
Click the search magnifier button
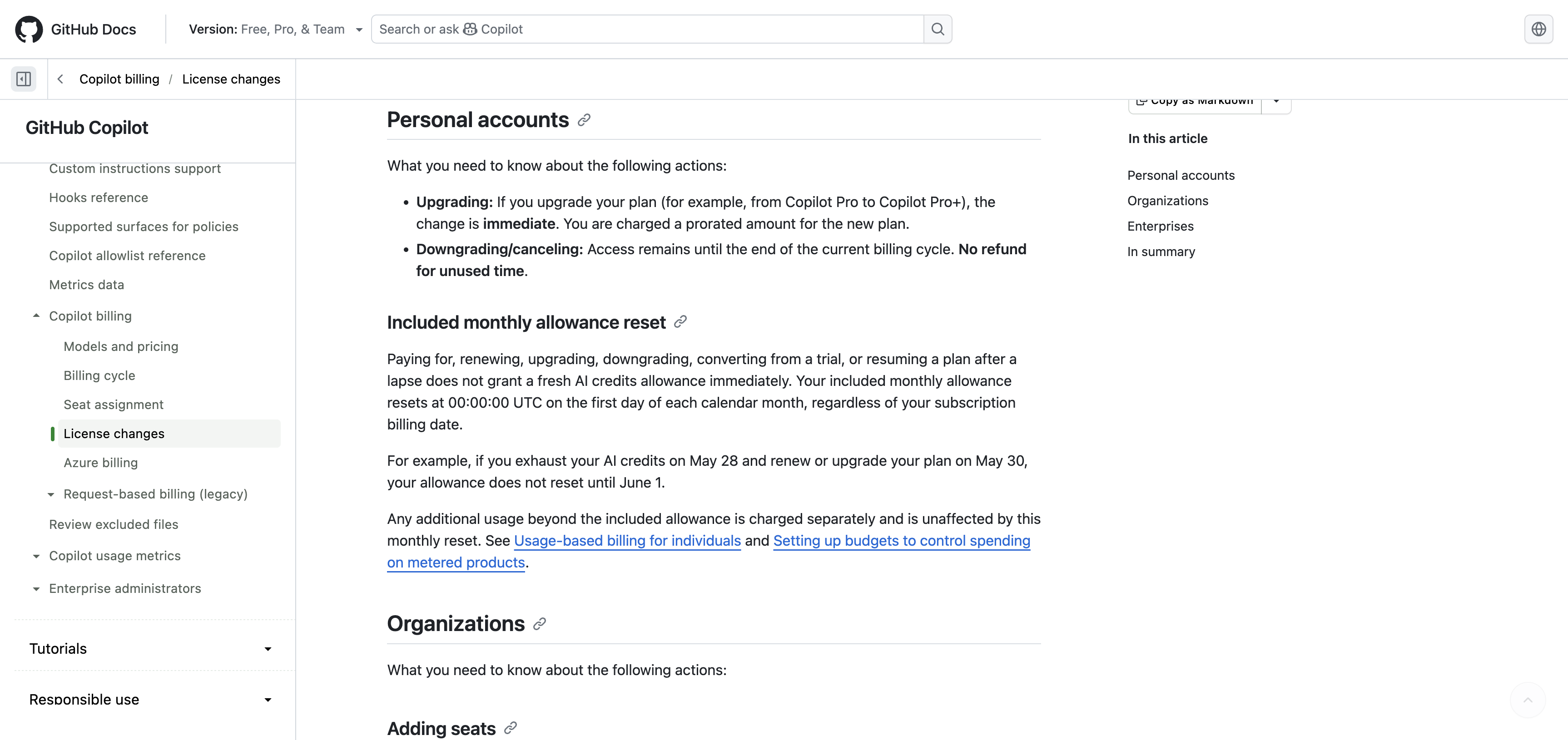pyautogui.click(x=938, y=29)
